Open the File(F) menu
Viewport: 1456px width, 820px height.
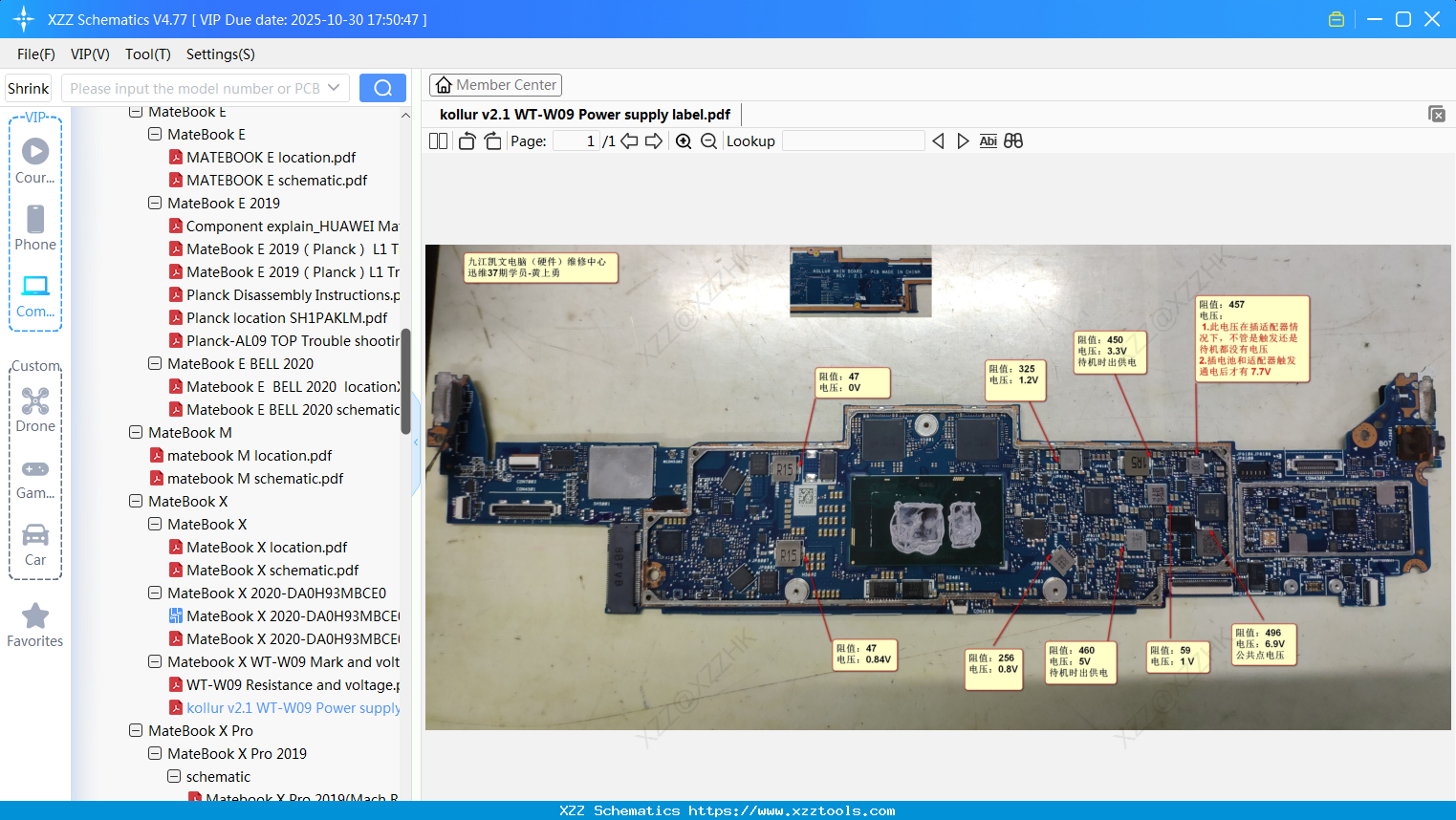pos(36,54)
